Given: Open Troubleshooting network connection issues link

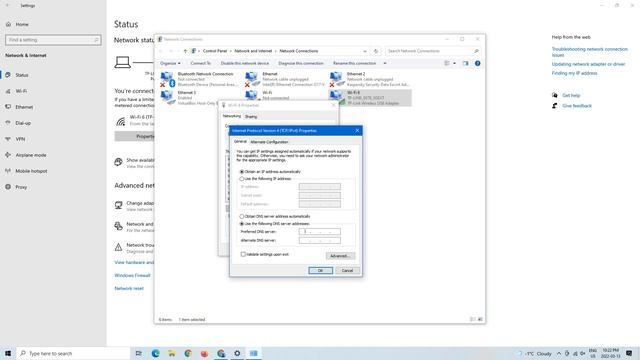Looking at the screenshot, I should (x=589, y=52).
